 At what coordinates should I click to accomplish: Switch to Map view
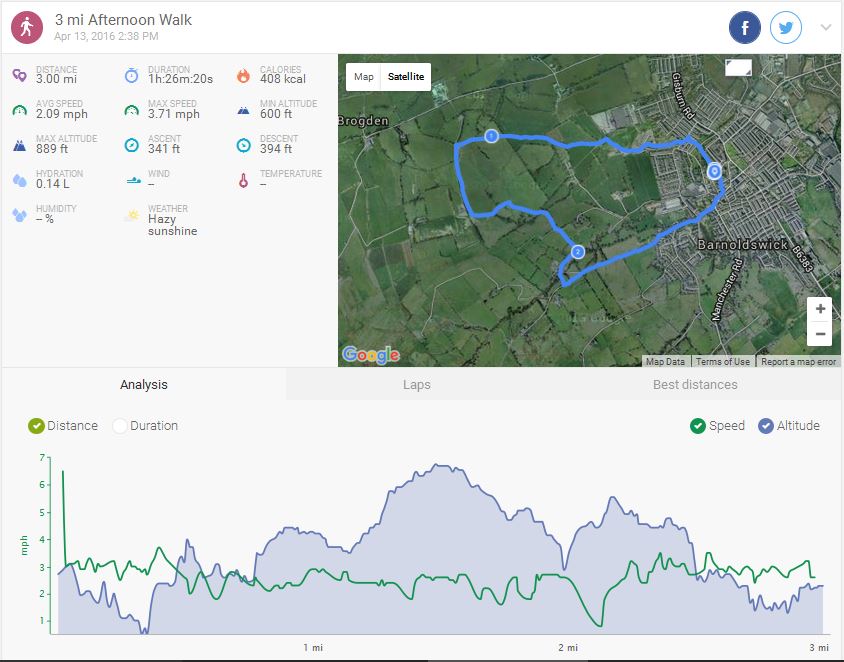364,77
